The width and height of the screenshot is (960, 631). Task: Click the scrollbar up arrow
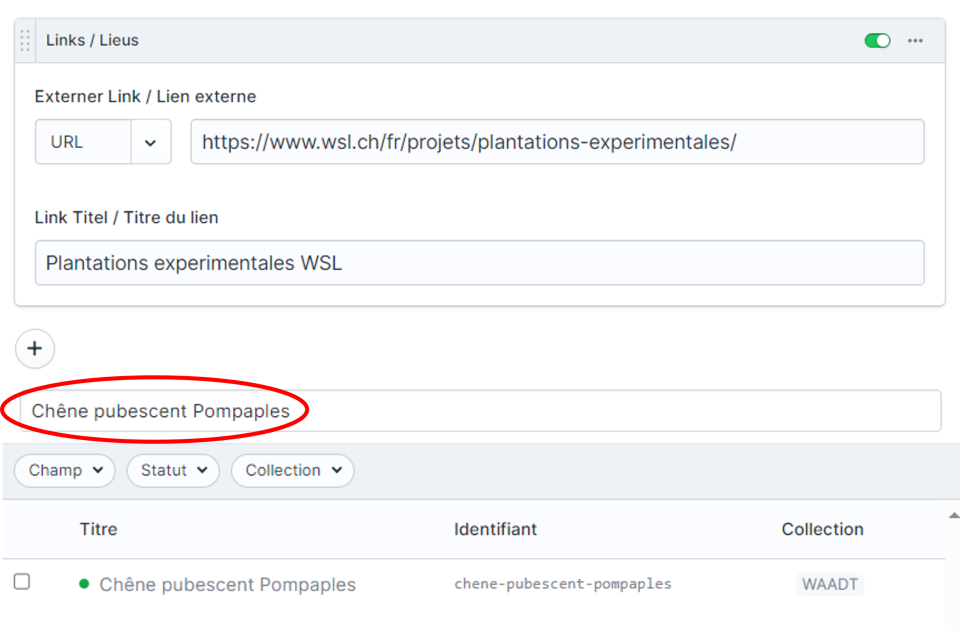(952, 514)
